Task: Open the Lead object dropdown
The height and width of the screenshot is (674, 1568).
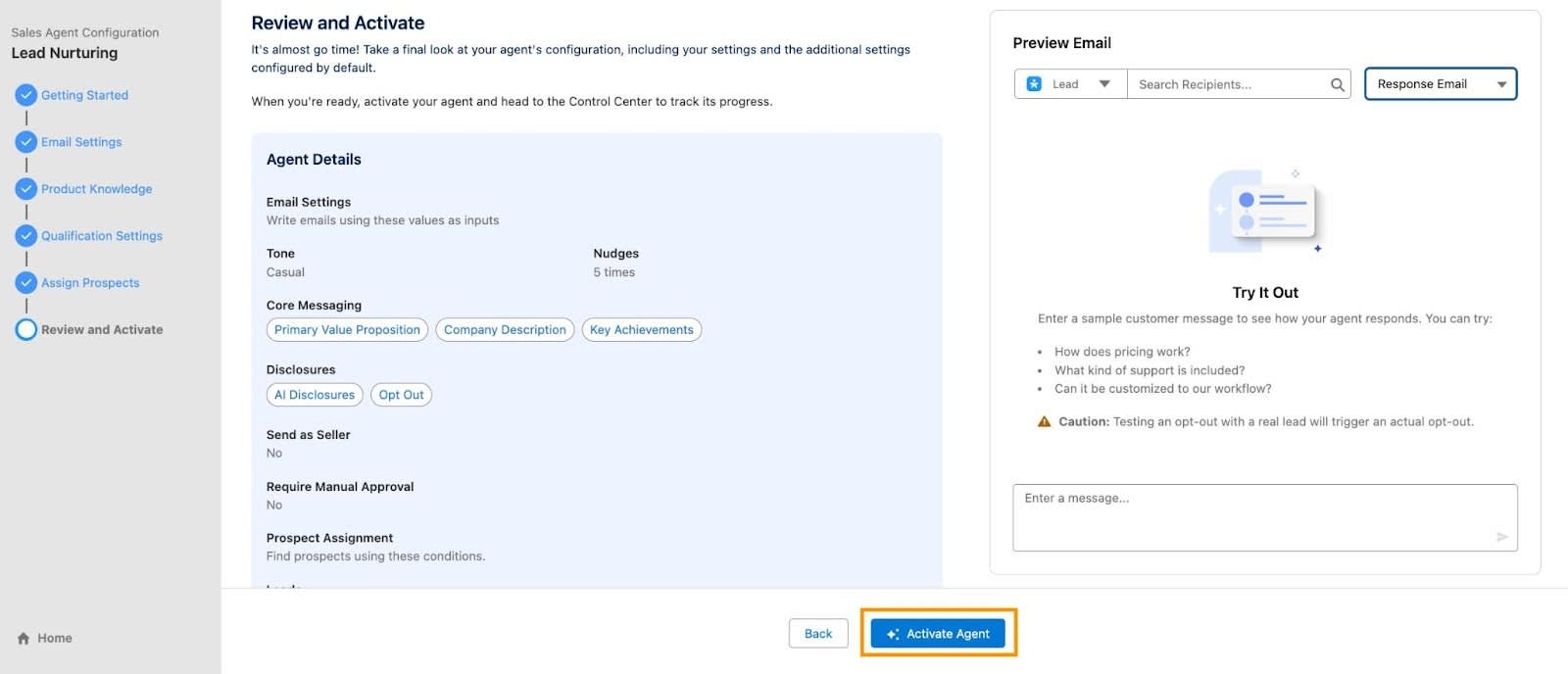Action: 1105,83
